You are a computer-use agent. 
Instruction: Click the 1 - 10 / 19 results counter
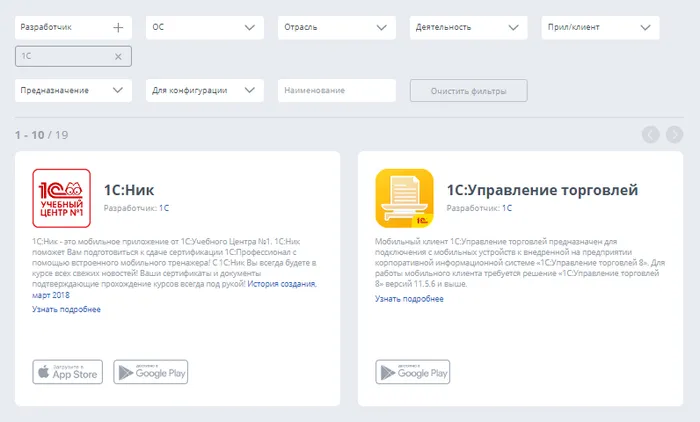(x=42, y=135)
